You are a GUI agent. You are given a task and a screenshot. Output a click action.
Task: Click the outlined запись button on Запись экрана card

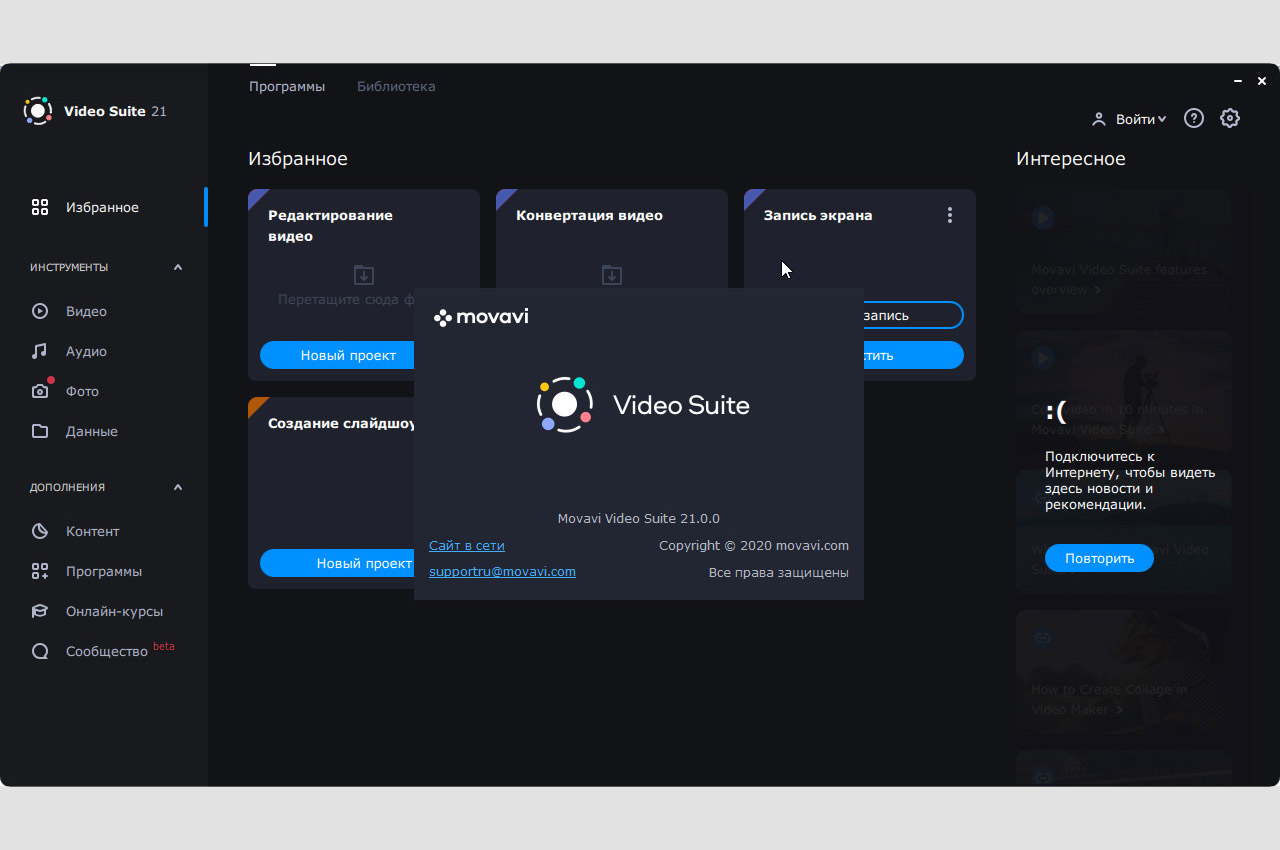click(x=913, y=315)
